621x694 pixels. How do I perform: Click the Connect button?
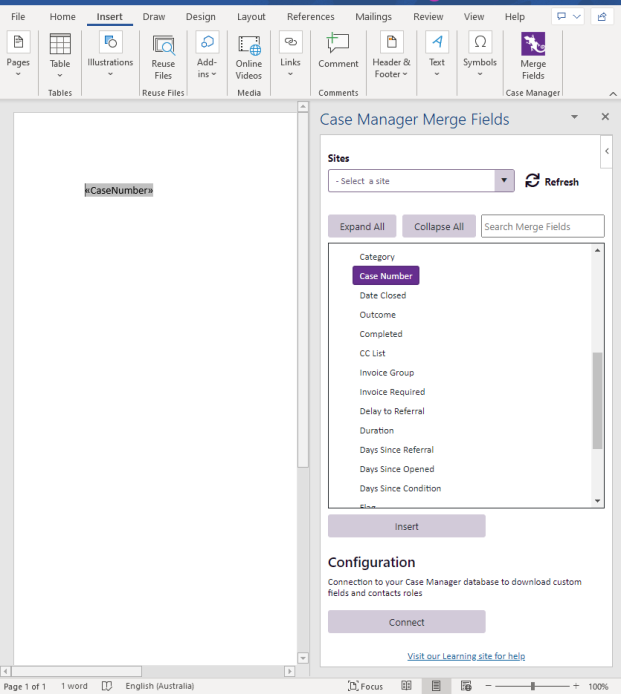[406, 622]
